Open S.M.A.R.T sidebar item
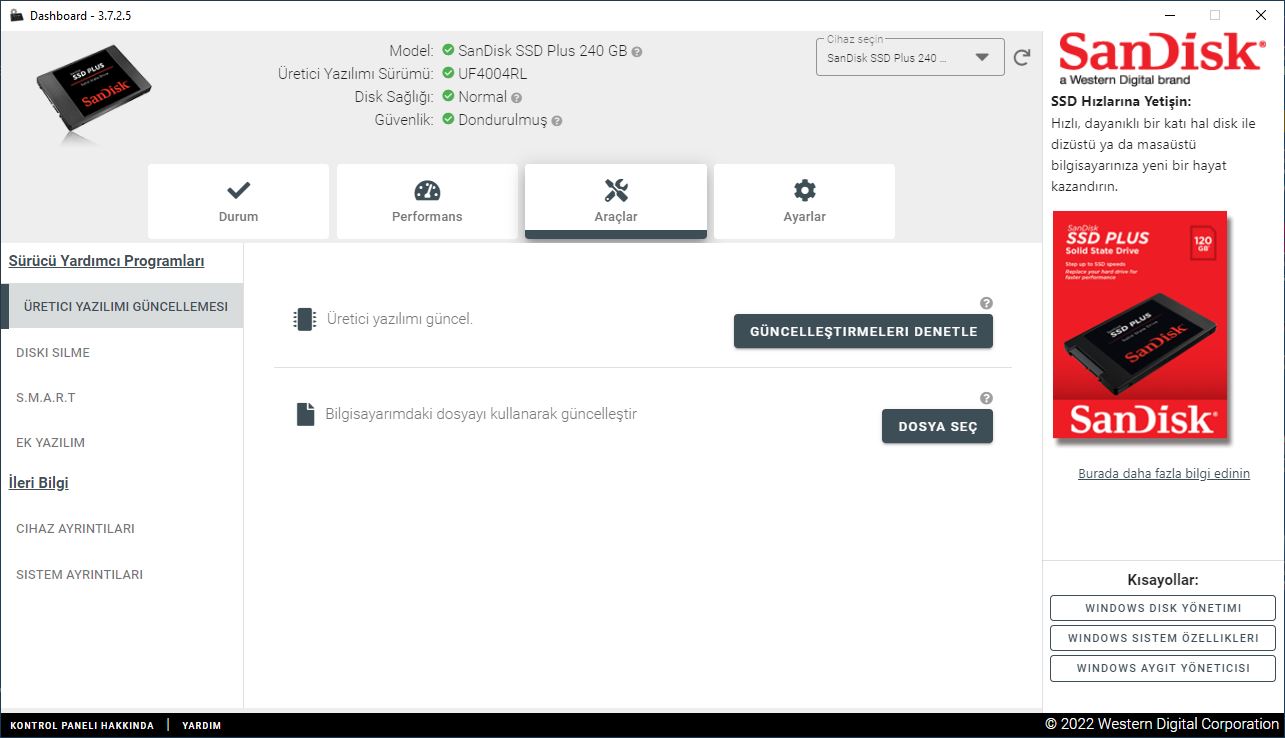Screen dimensions: 1285x738 pos(121,397)
